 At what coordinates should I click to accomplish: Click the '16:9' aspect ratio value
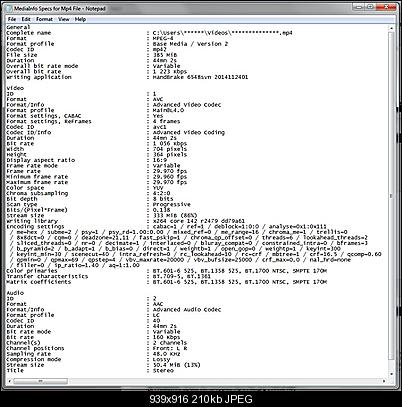(160, 160)
